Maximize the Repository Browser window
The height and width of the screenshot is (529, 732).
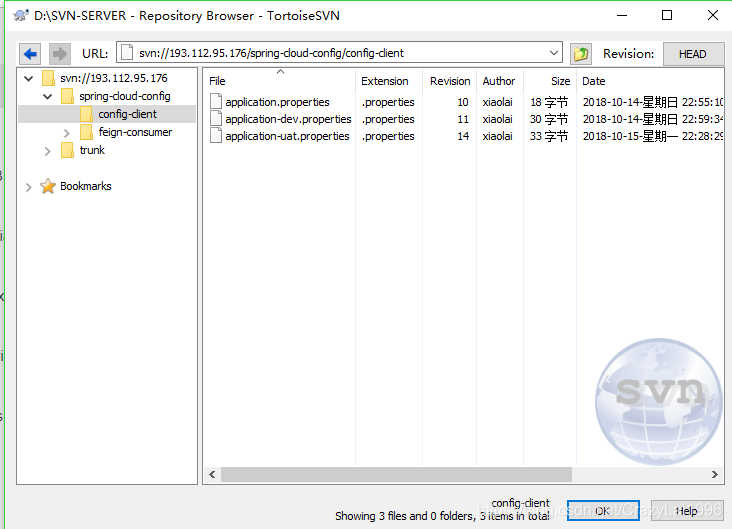(x=667, y=15)
